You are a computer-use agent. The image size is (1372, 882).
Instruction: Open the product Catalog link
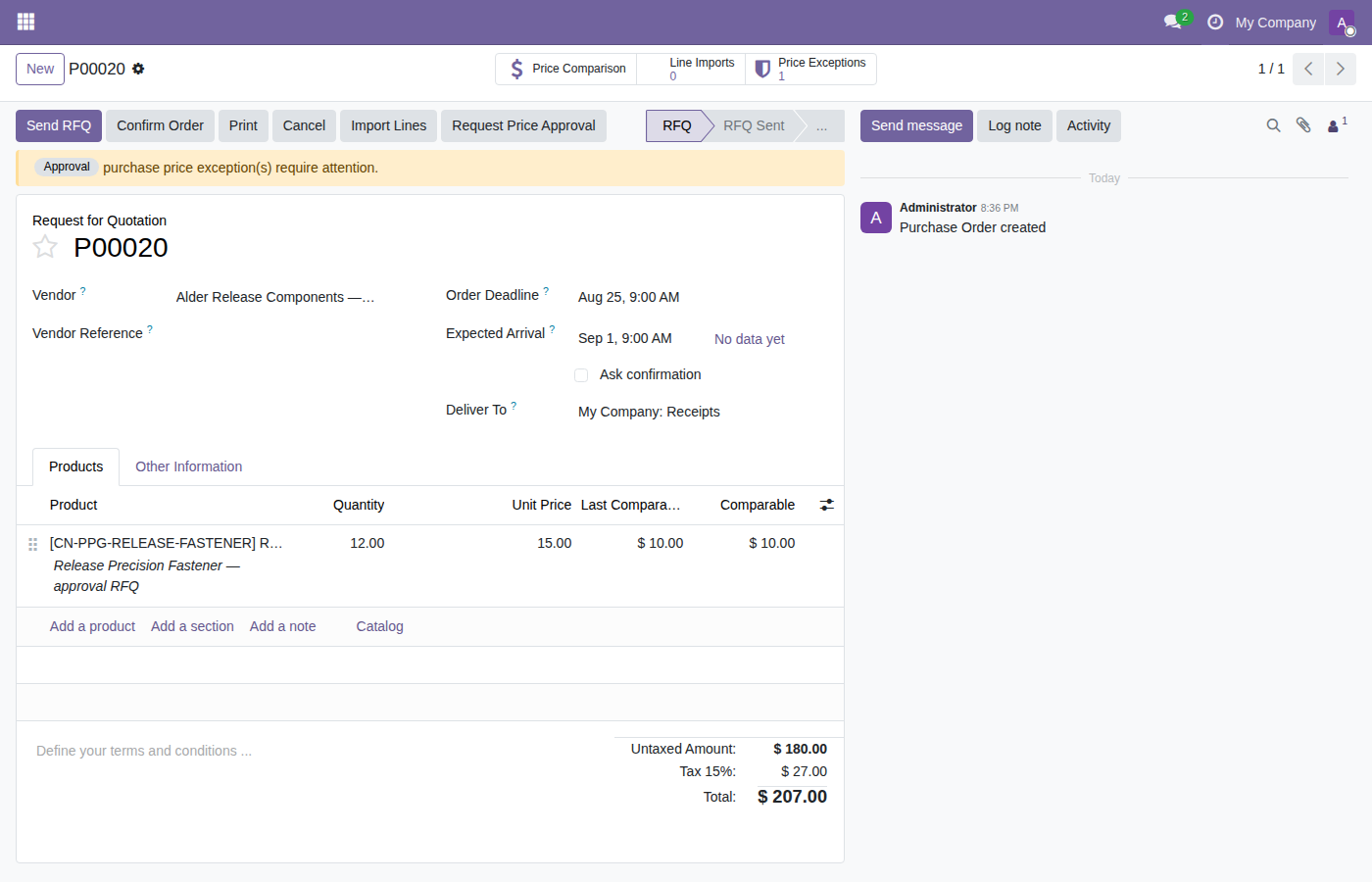pyautogui.click(x=379, y=626)
